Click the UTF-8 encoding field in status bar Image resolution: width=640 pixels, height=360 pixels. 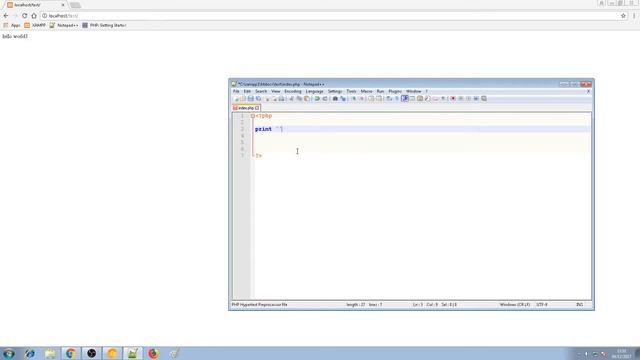coord(542,304)
